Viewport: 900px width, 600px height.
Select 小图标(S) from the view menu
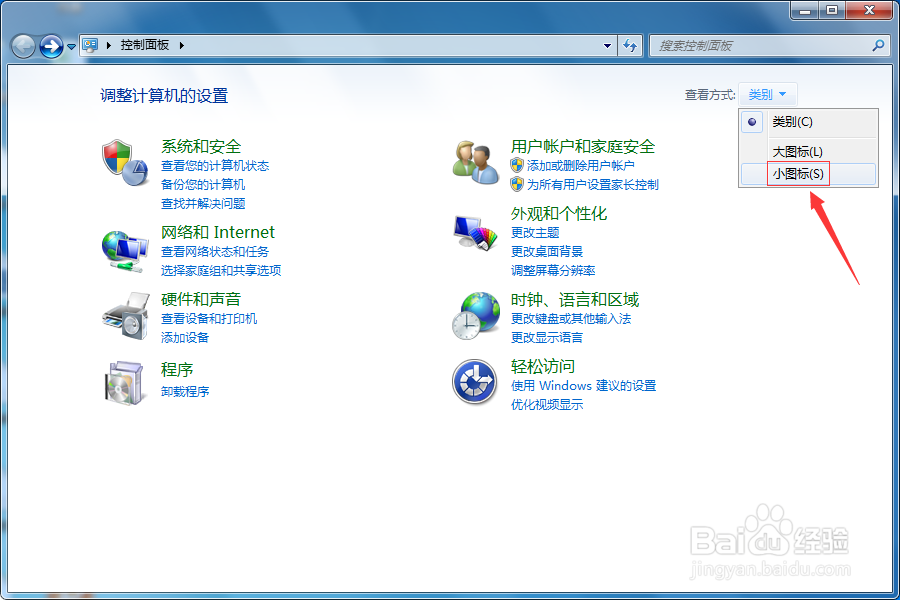pos(796,173)
